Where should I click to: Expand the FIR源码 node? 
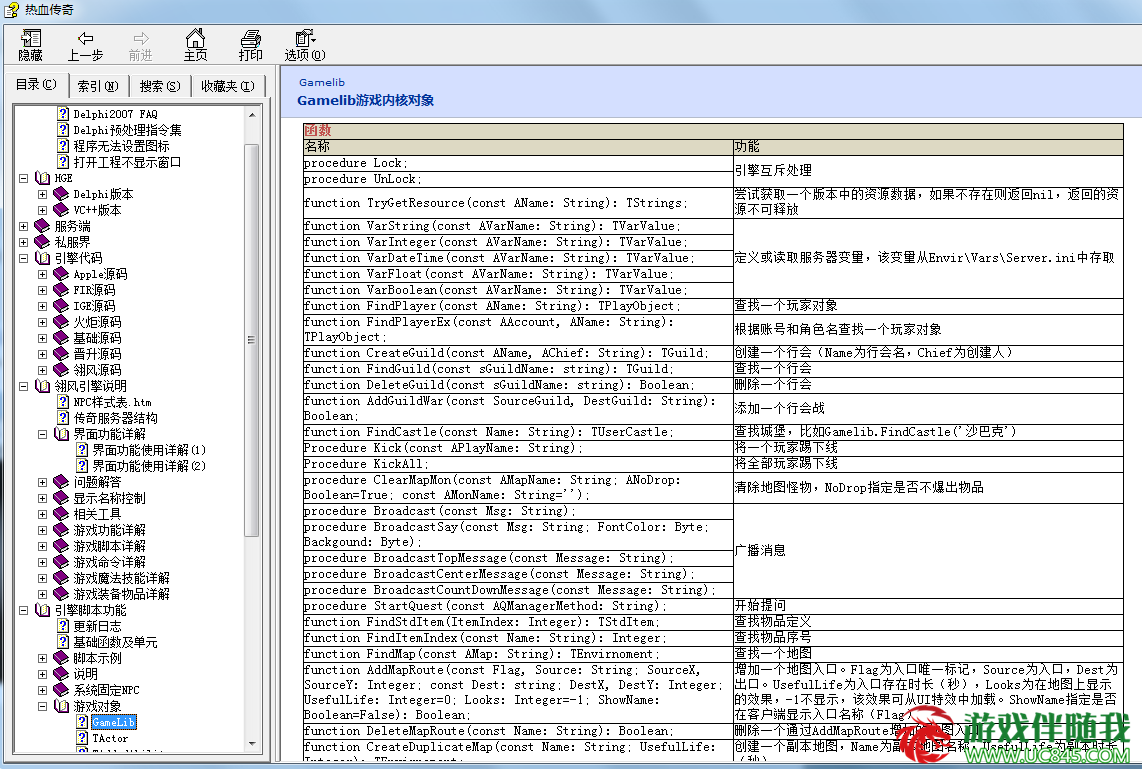pyautogui.click(x=42, y=290)
